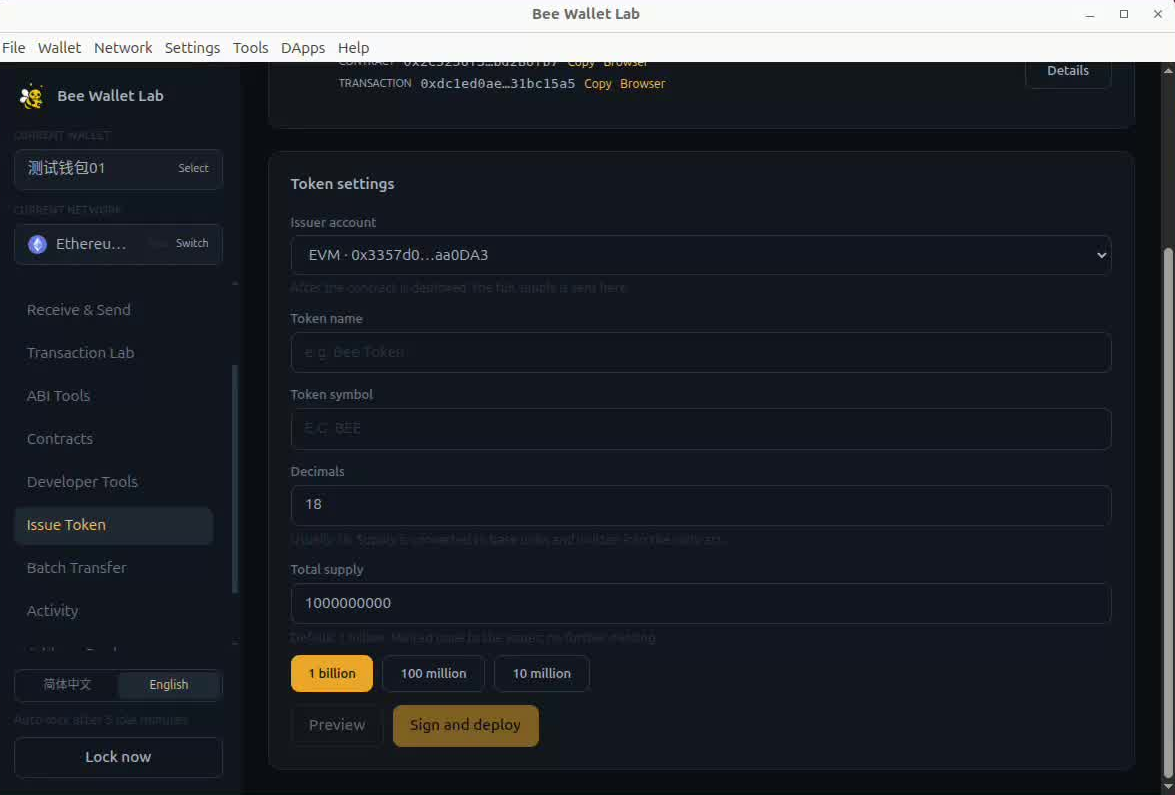1175x795 pixels.
Task: Open the Help menu
Action: 354,48
